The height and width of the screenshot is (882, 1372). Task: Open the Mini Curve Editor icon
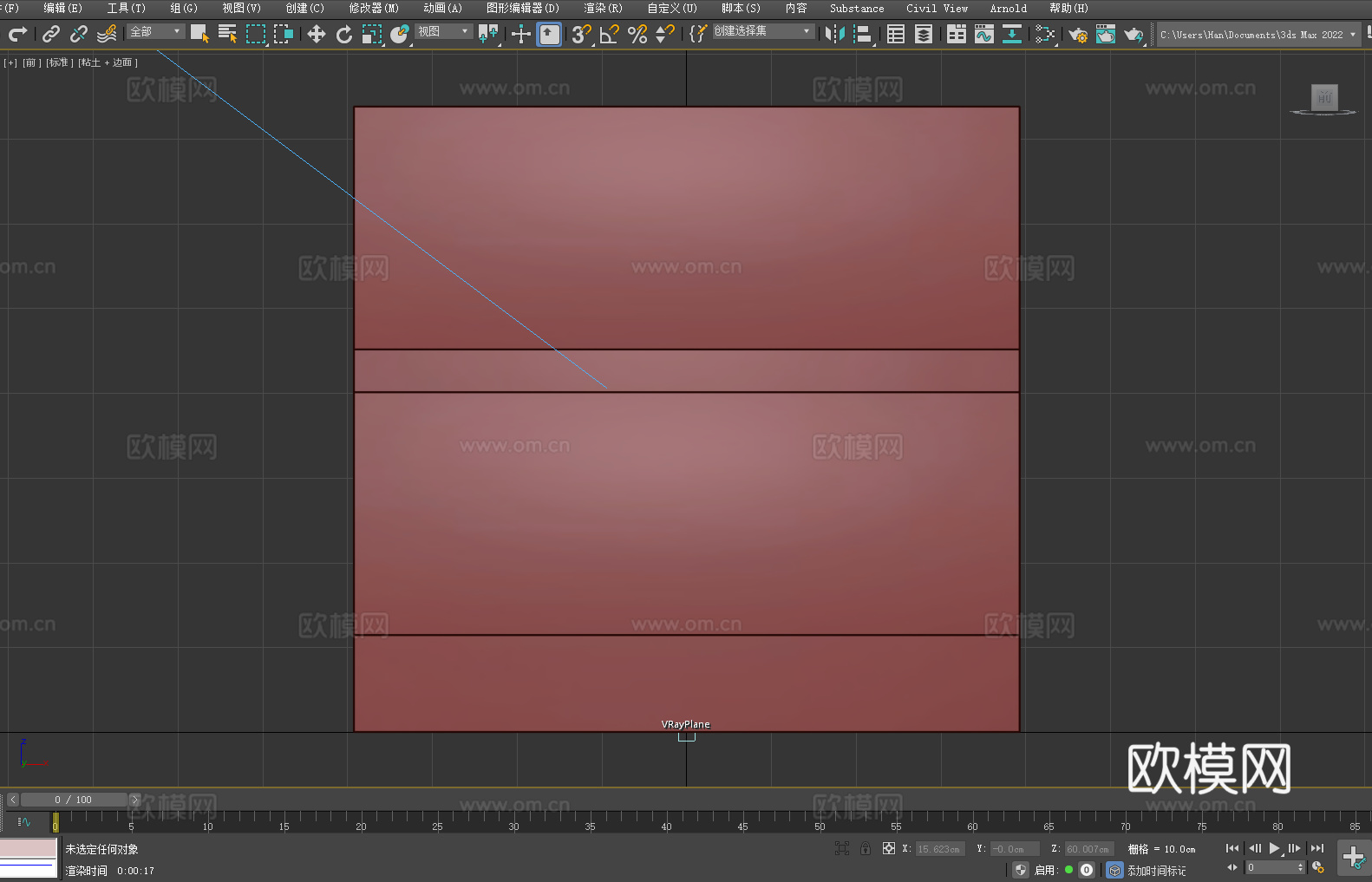(x=23, y=821)
